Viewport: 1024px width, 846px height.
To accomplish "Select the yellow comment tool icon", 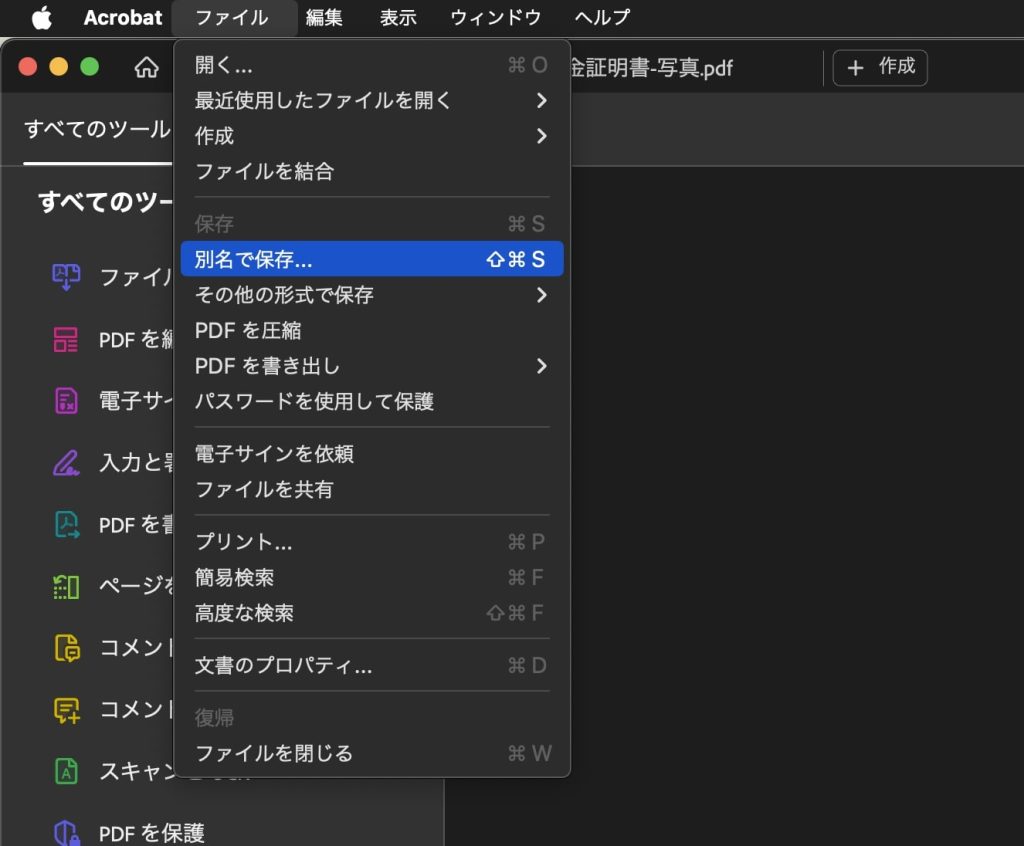I will 67,648.
